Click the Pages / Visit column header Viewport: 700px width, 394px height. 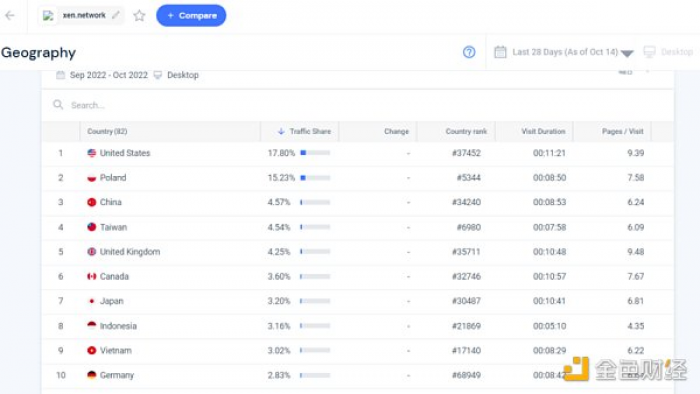(x=622, y=131)
